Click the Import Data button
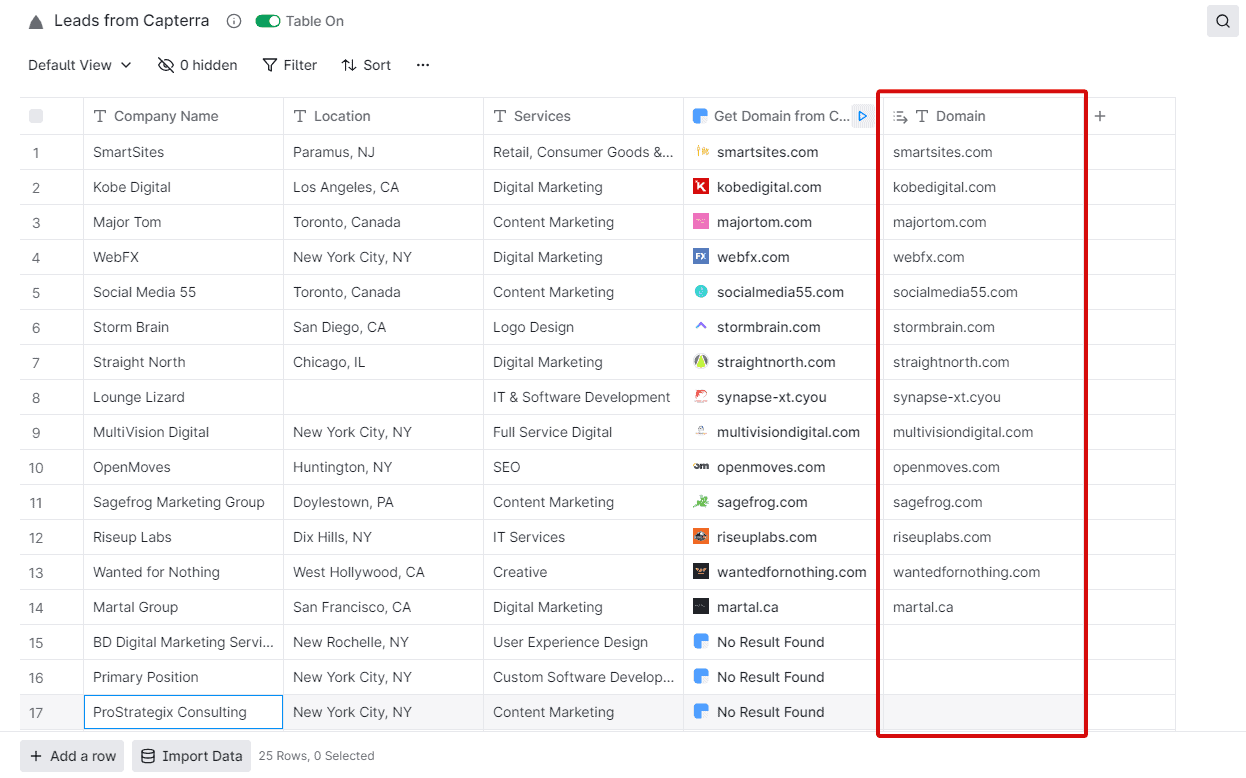 191,756
